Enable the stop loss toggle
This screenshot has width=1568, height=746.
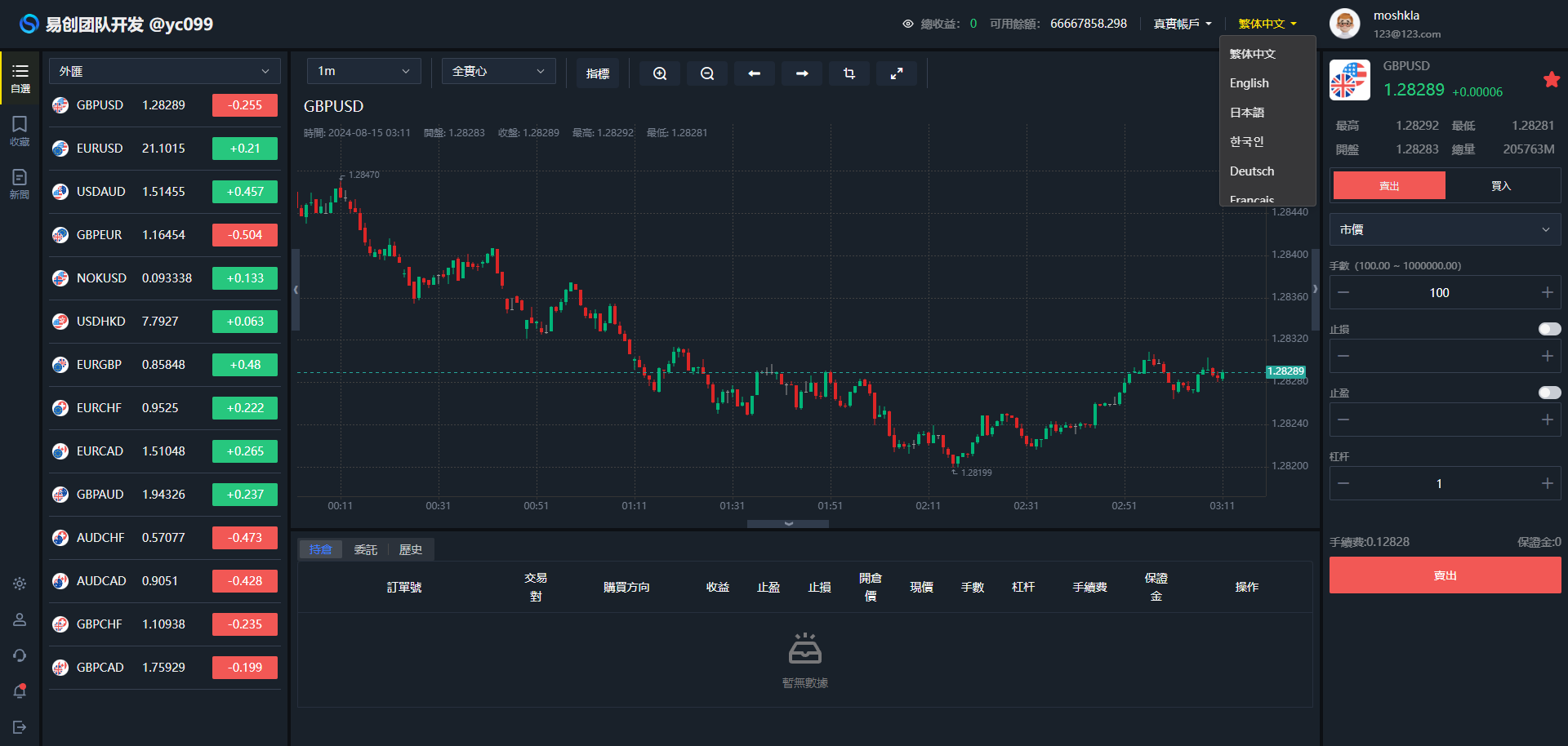1548,329
